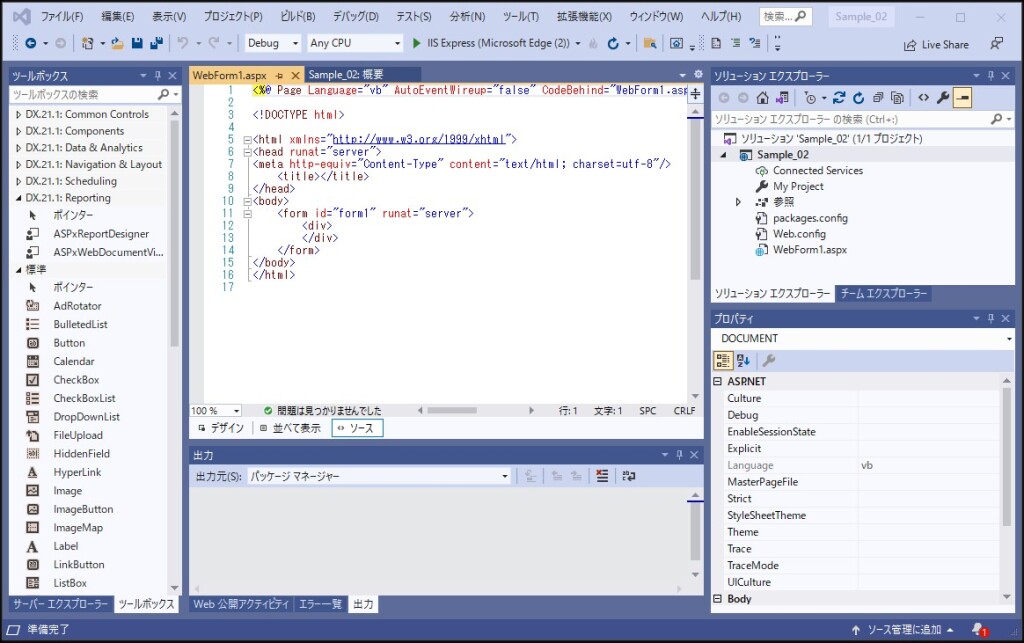
Task: Open the output source パッケージ マネージャー dropdown
Action: [x=378, y=476]
